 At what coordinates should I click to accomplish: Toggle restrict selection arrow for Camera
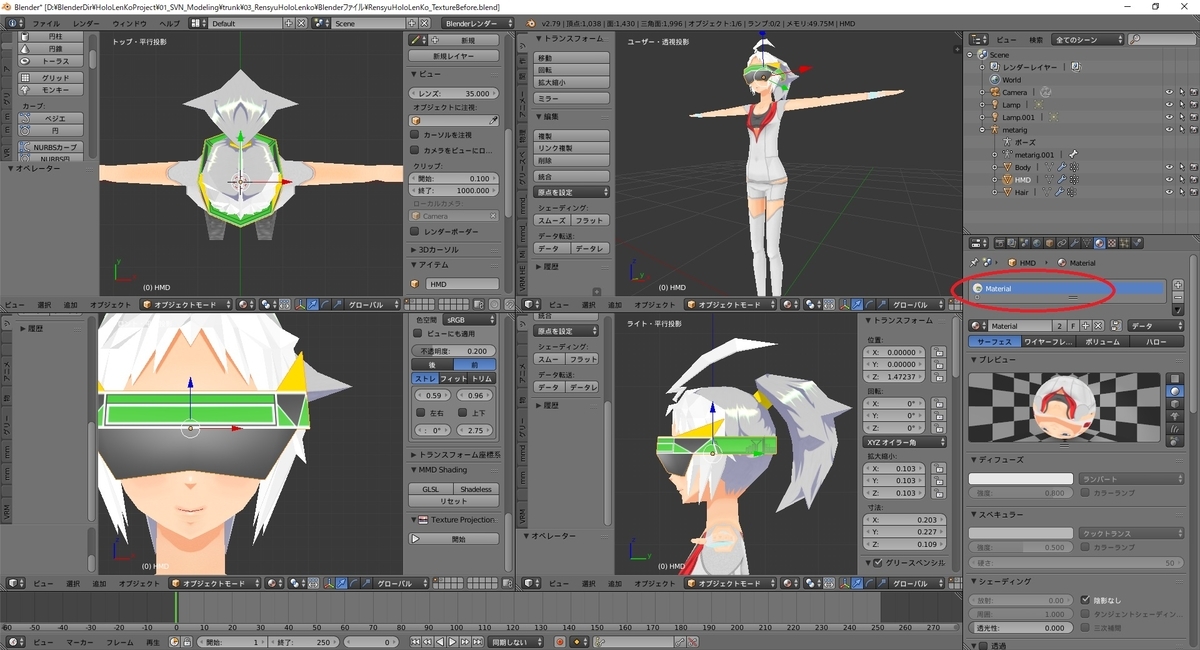[x=1182, y=92]
